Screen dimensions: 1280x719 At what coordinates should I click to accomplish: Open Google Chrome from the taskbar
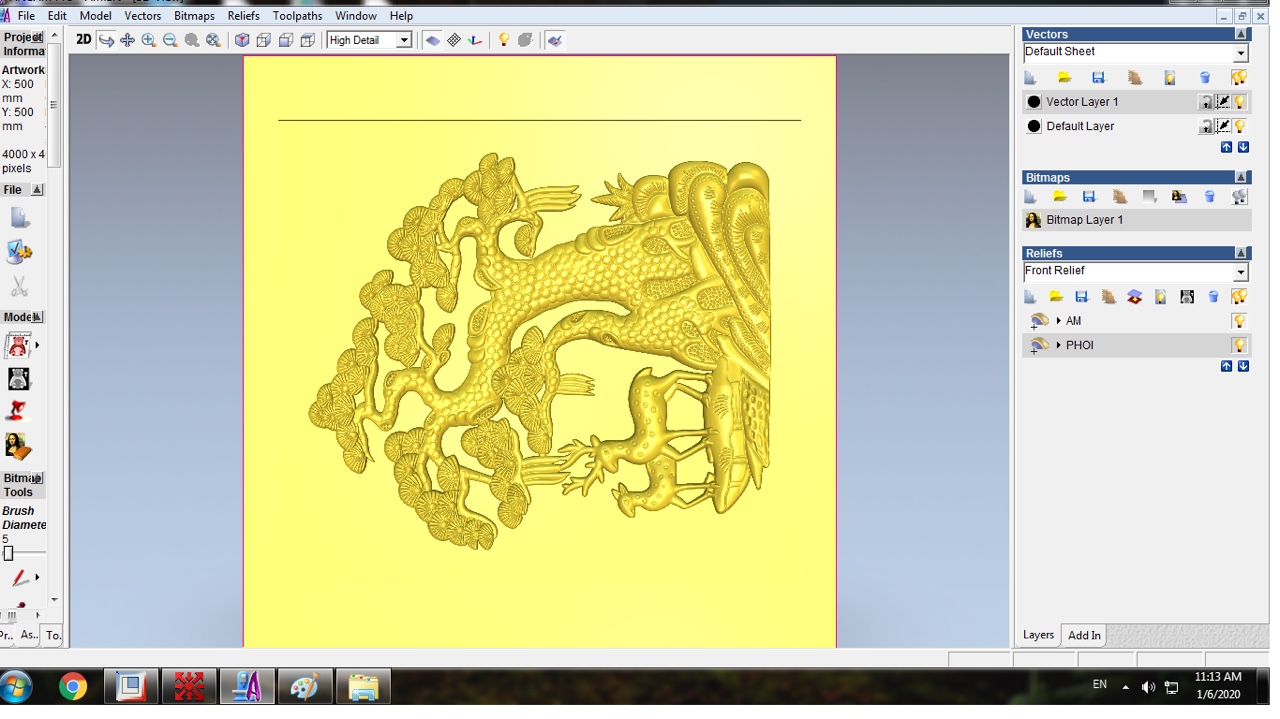click(72, 687)
